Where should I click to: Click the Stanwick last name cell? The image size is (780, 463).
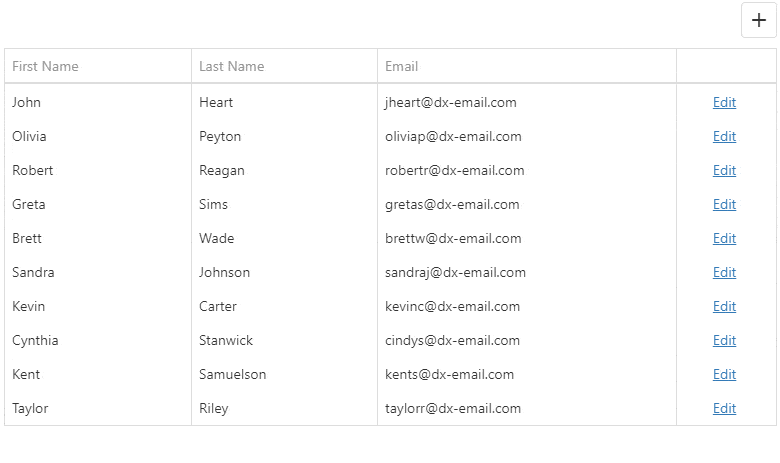[226, 340]
